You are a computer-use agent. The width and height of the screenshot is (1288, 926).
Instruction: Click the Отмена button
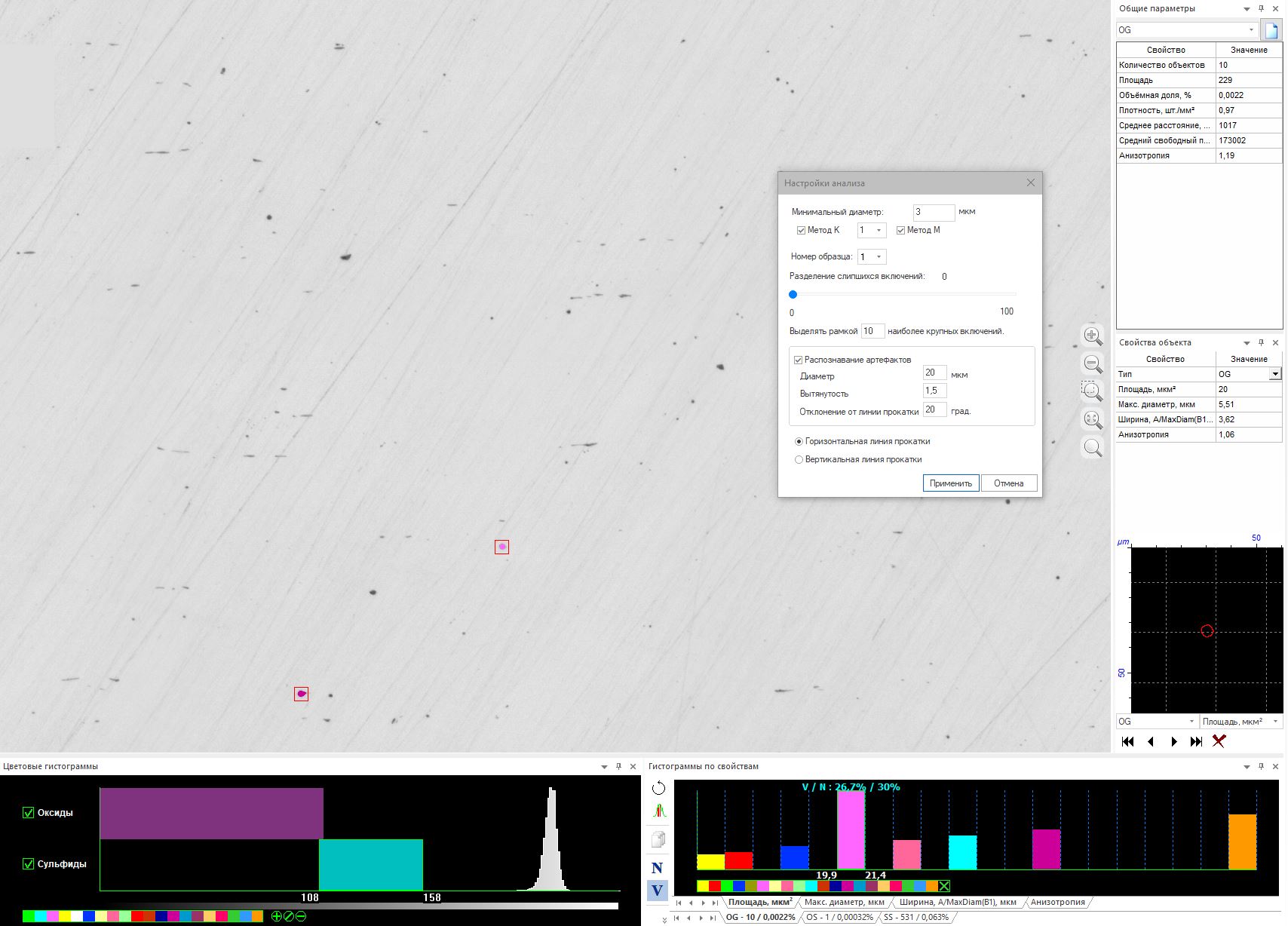click(1009, 483)
